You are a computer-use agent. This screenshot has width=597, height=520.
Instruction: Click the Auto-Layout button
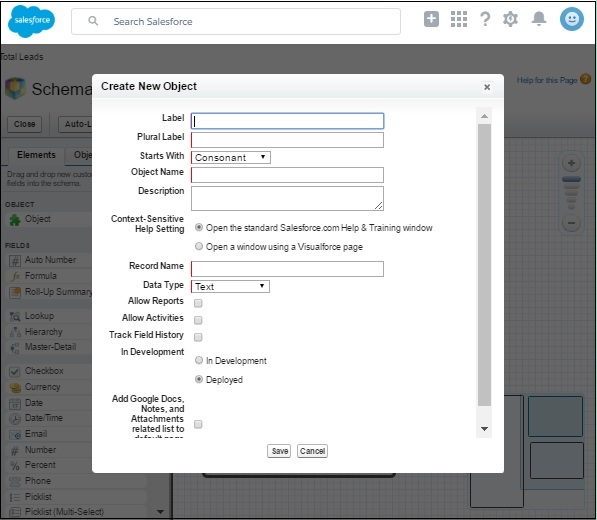point(75,124)
